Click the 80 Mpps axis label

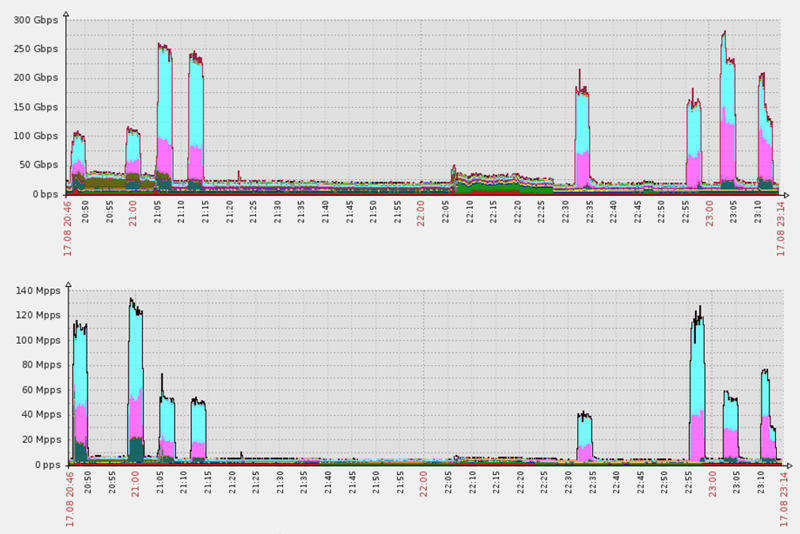click(x=41, y=365)
